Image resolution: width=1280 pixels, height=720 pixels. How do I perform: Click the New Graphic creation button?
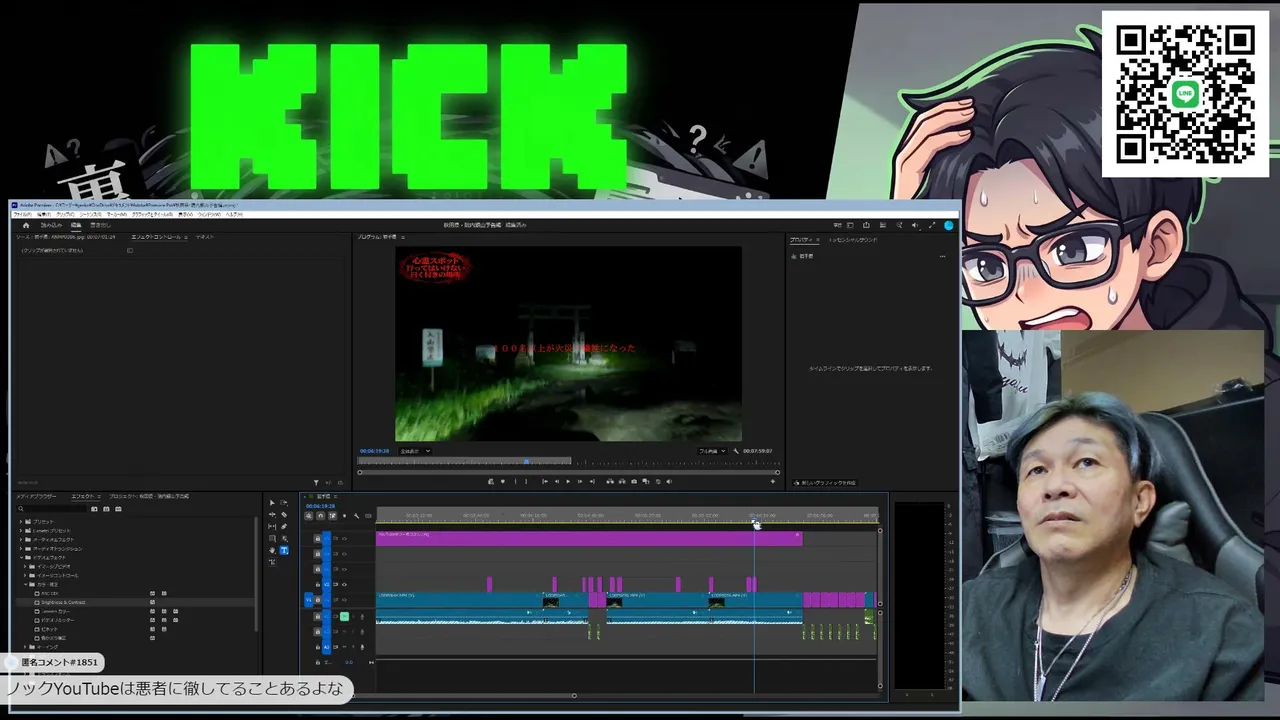point(825,483)
